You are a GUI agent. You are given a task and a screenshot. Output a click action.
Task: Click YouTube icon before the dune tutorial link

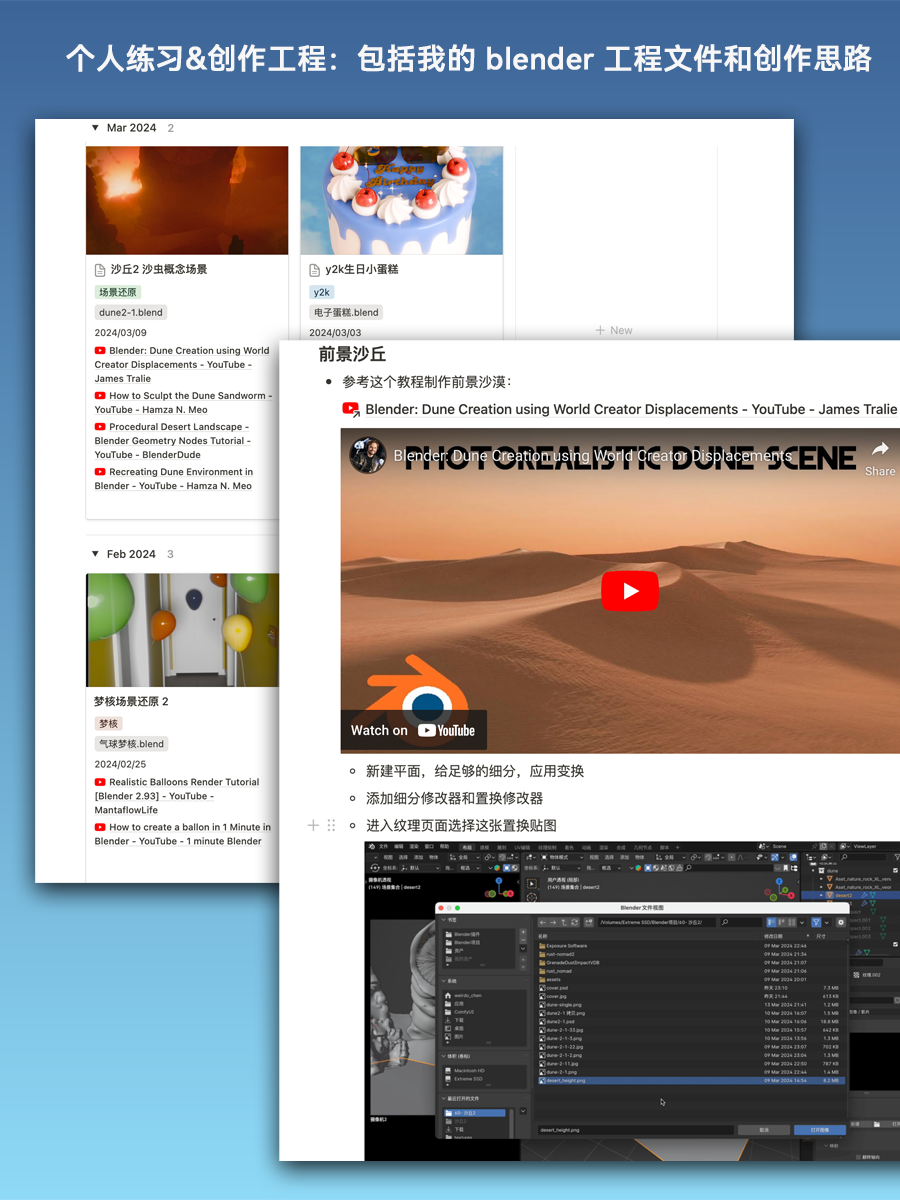(351, 409)
